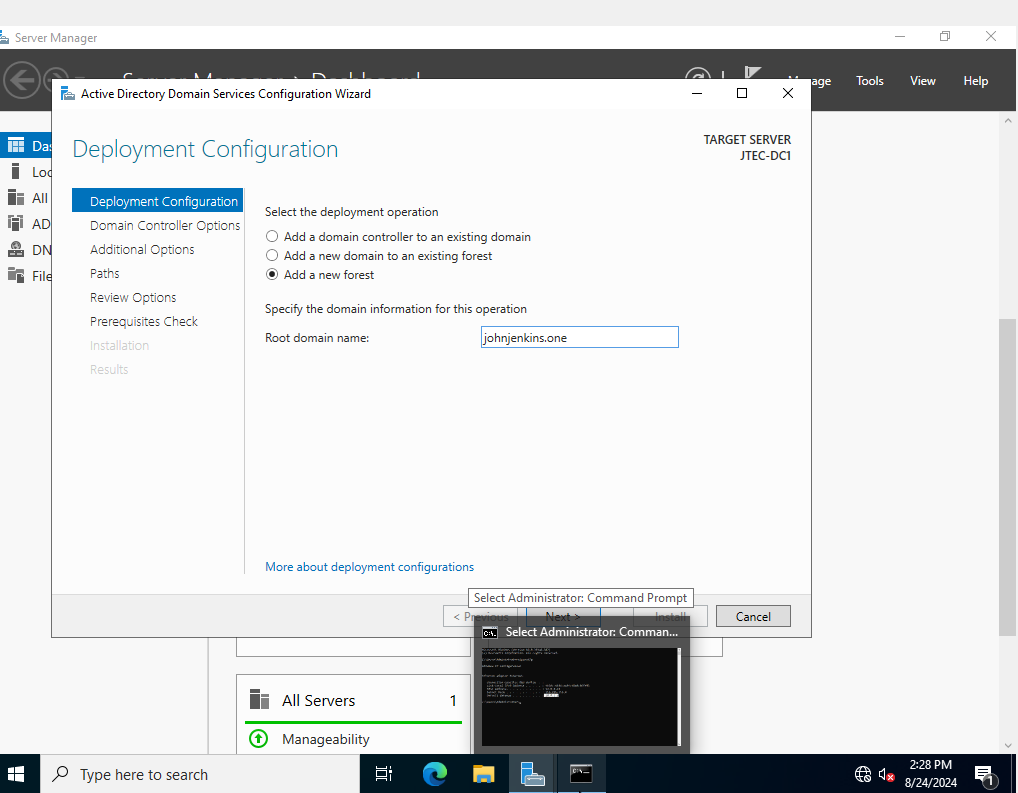The width and height of the screenshot is (1018, 793).
Task: Select the Add a new forest option
Action: (x=272, y=274)
